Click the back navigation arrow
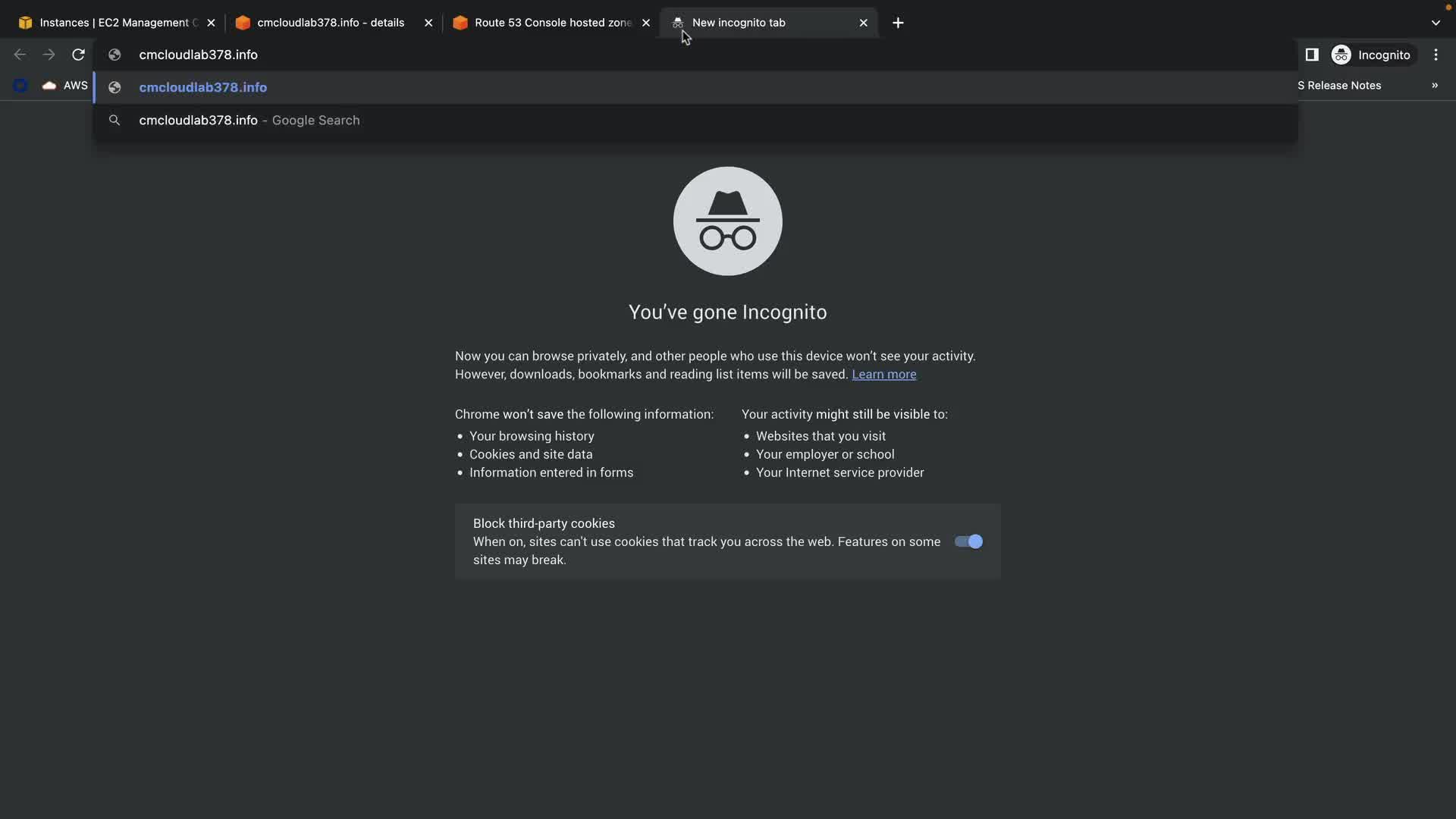1456x819 pixels. [20, 55]
